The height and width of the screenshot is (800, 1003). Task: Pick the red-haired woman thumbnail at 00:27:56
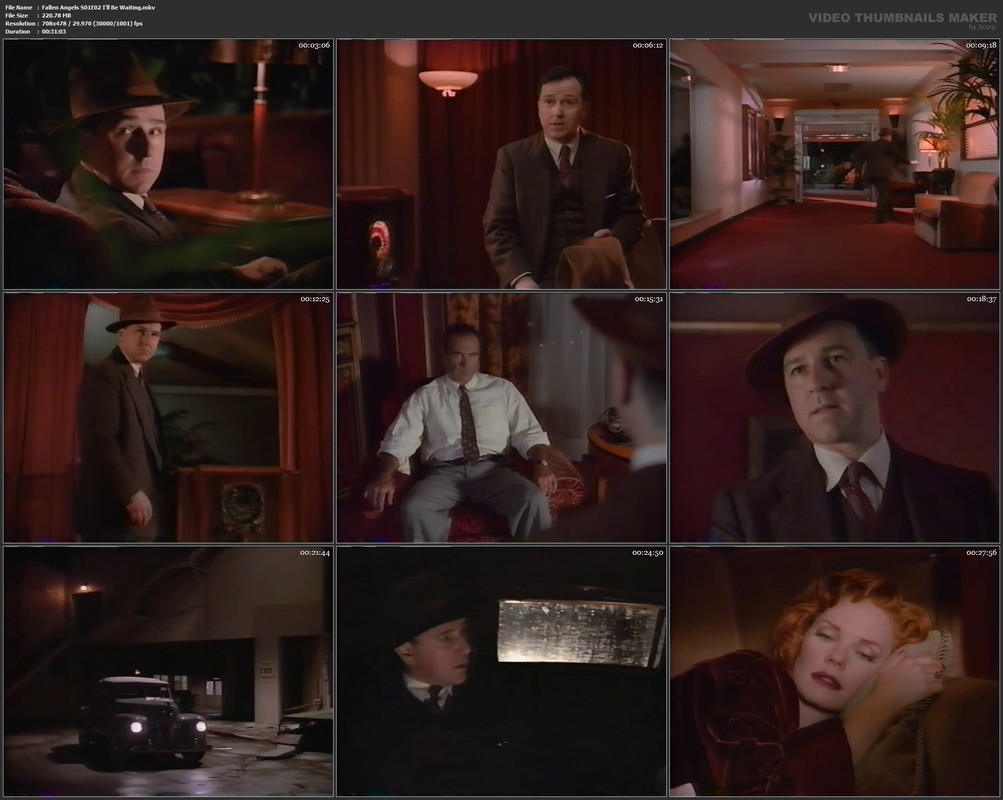[834, 671]
